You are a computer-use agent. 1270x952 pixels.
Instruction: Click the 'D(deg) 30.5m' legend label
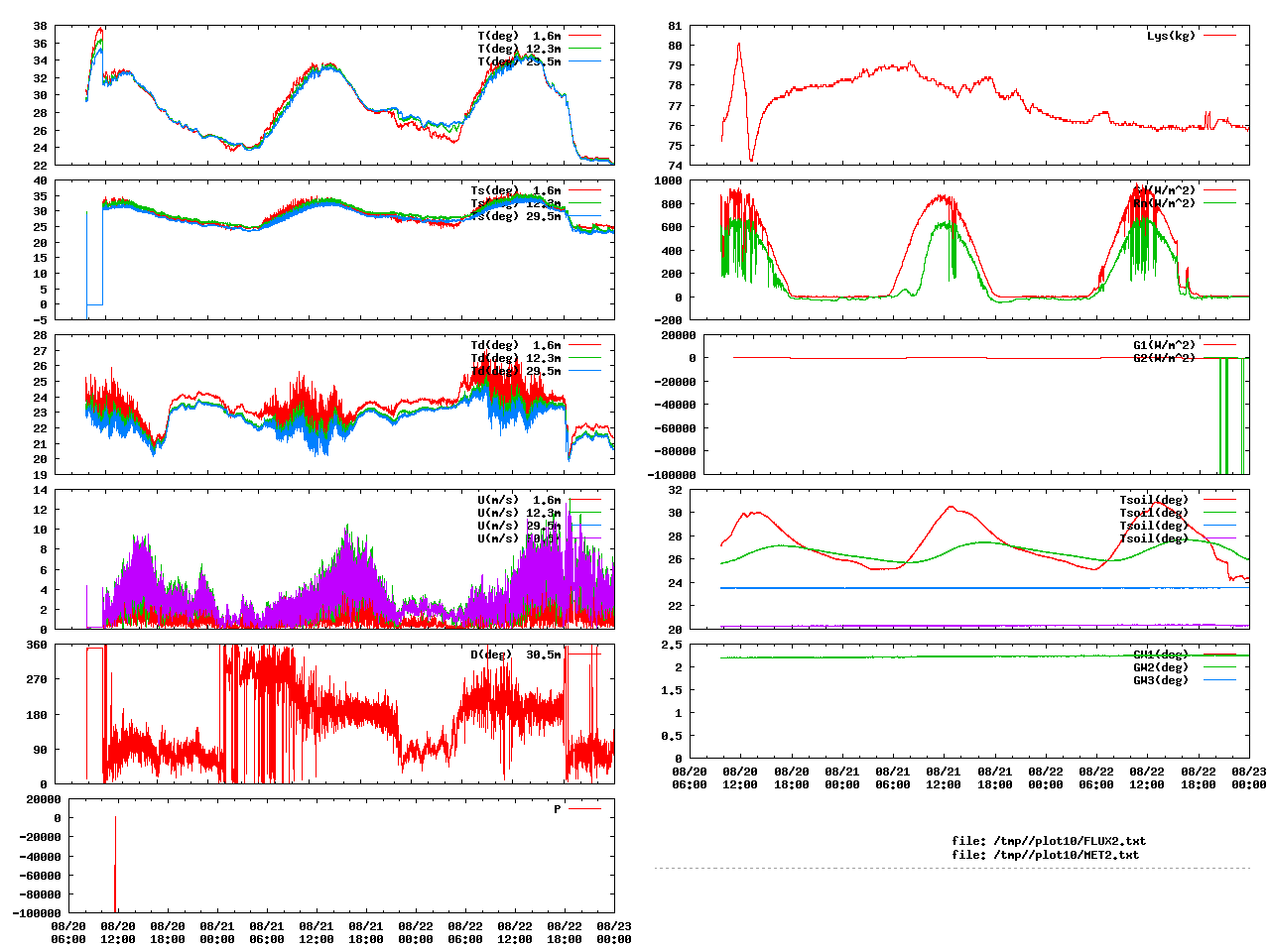[x=516, y=654]
